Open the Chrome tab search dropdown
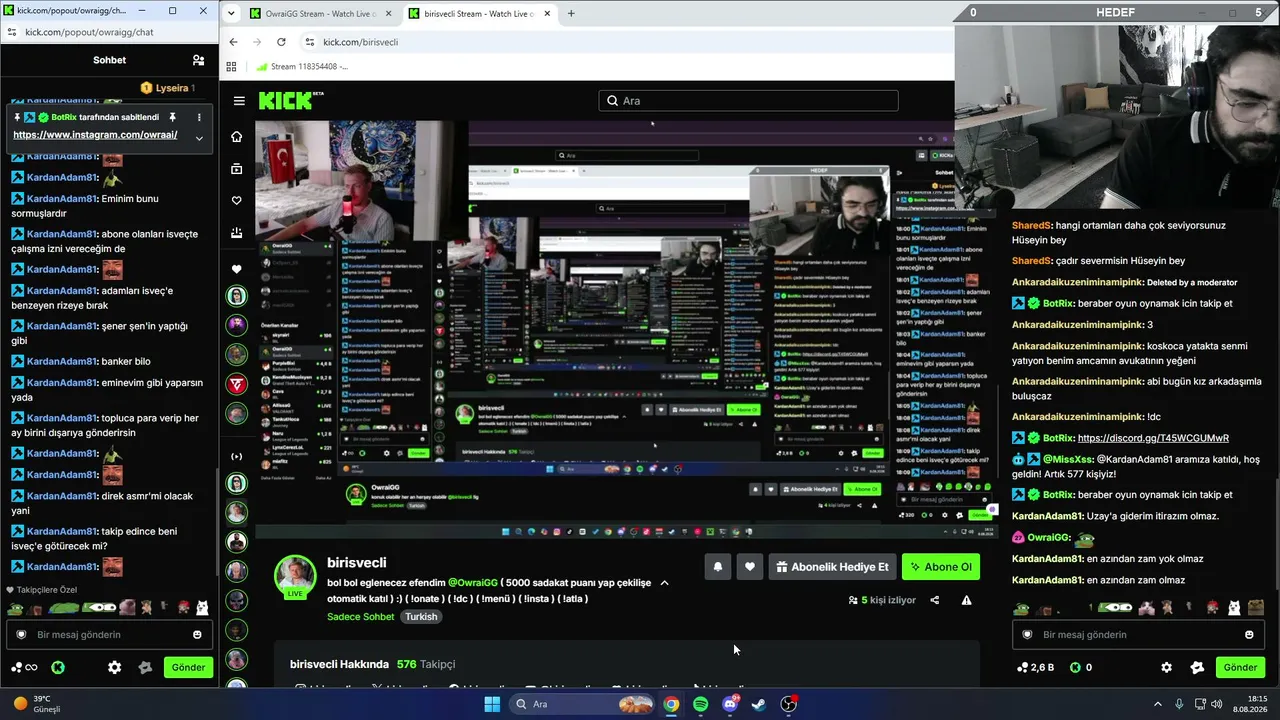The width and height of the screenshot is (1280, 720). (x=232, y=14)
